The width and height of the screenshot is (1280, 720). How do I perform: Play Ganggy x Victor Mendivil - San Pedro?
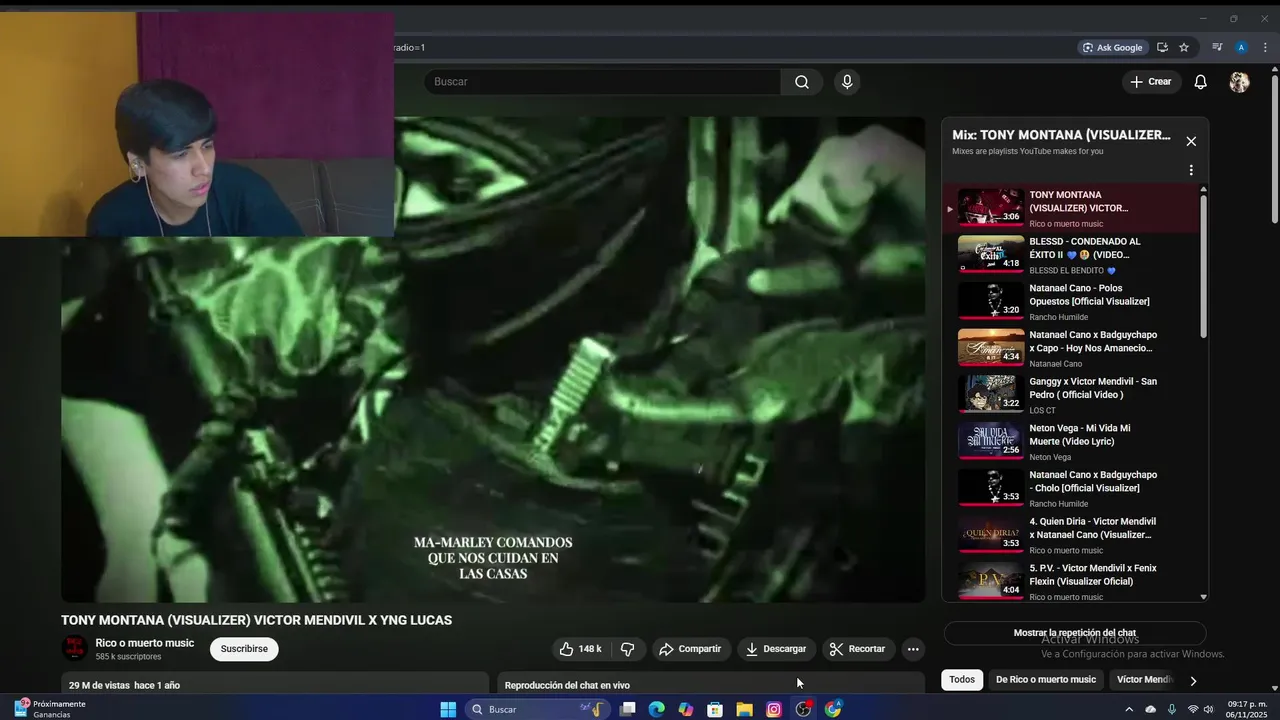pos(1070,395)
